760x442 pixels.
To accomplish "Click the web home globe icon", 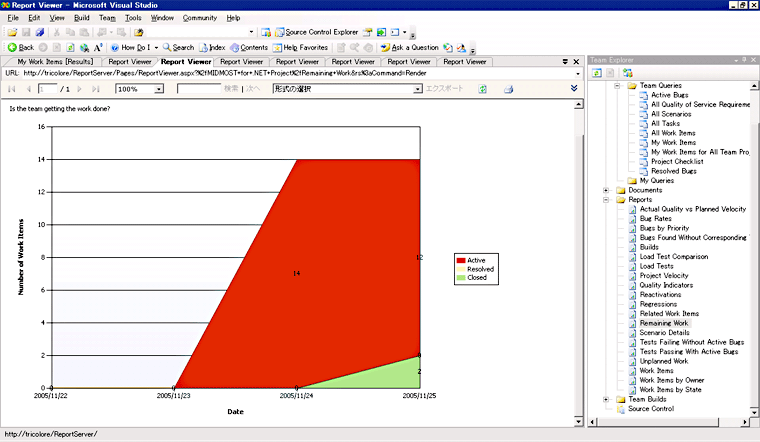I will click(84, 47).
